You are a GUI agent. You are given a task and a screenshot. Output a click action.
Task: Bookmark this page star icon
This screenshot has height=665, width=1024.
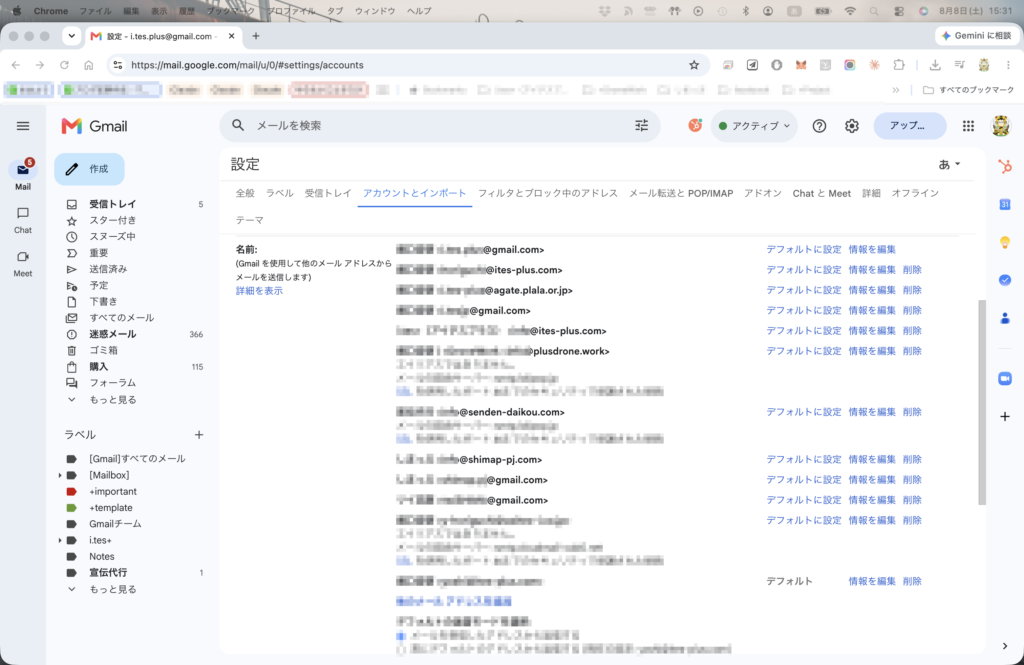tap(694, 65)
